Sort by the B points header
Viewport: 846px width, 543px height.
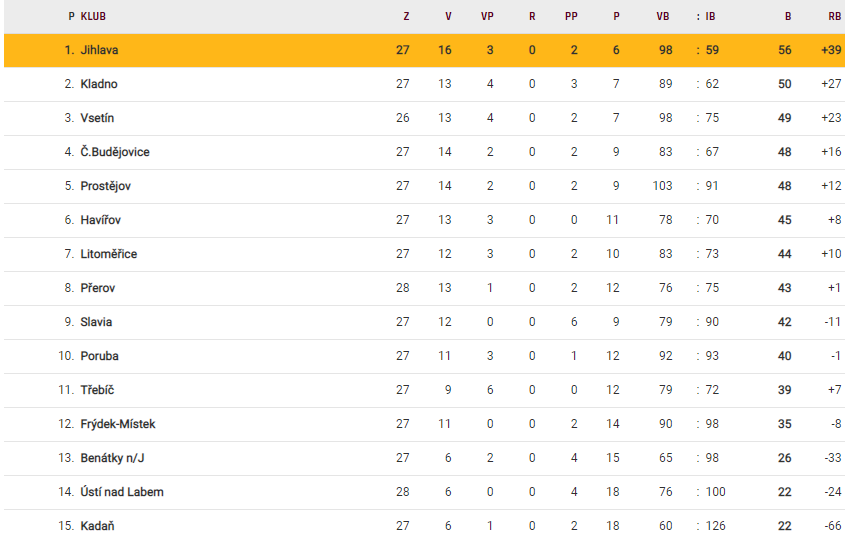coord(788,16)
